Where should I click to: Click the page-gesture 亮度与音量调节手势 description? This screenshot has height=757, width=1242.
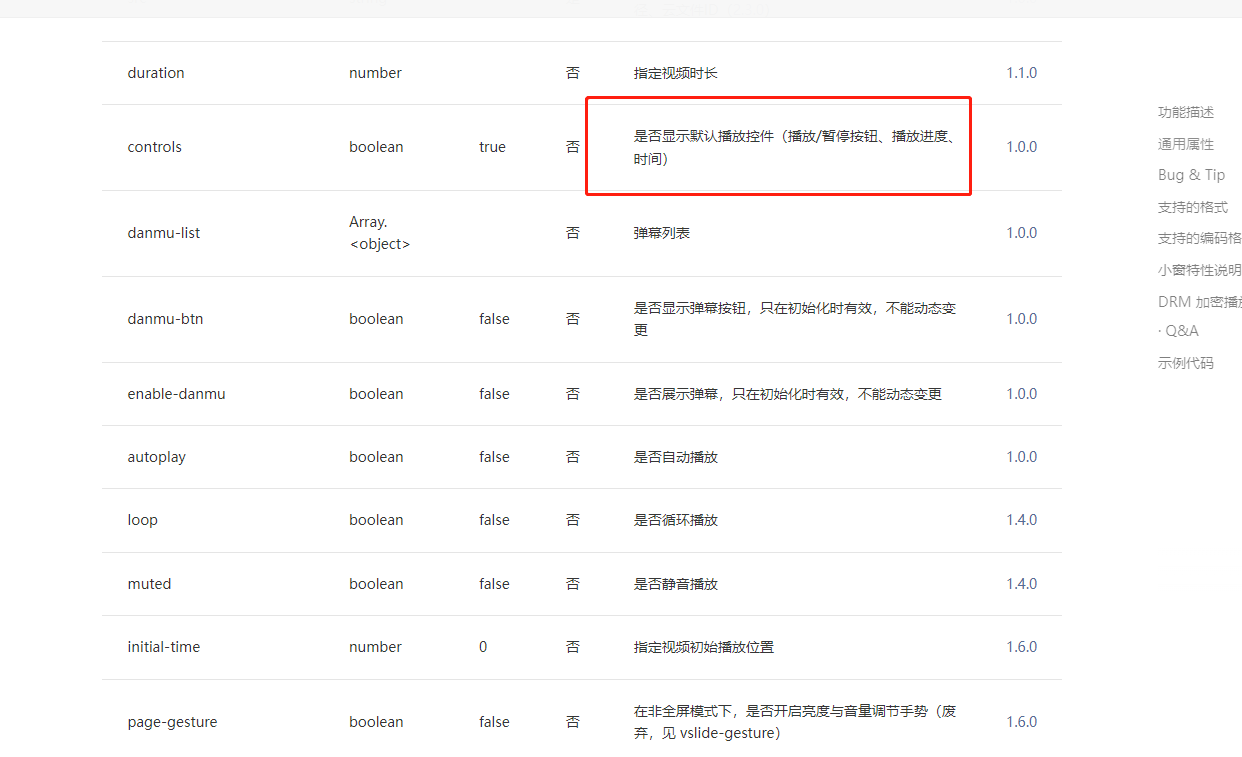tap(795, 722)
